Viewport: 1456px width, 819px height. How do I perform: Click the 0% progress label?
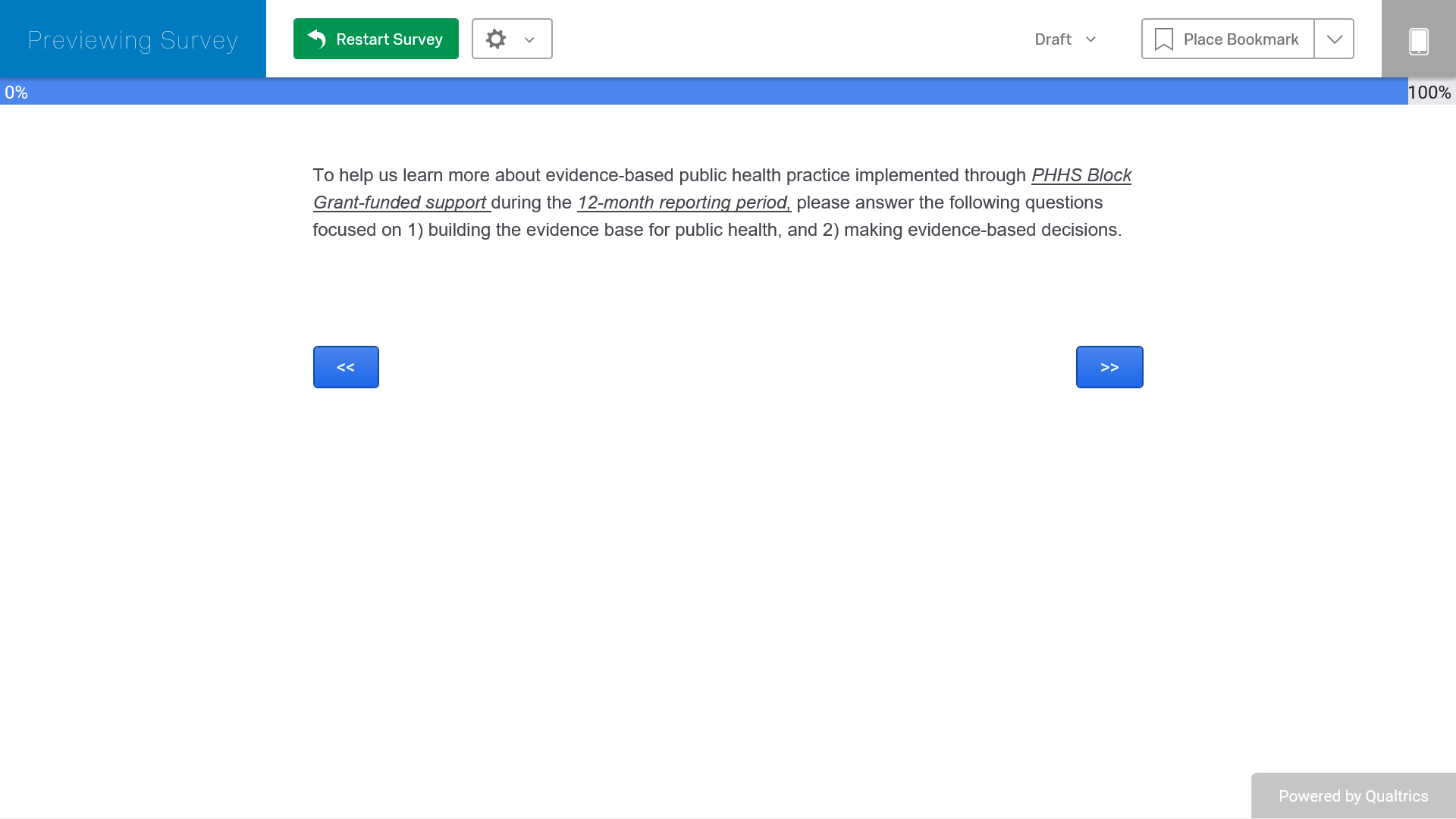16,93
